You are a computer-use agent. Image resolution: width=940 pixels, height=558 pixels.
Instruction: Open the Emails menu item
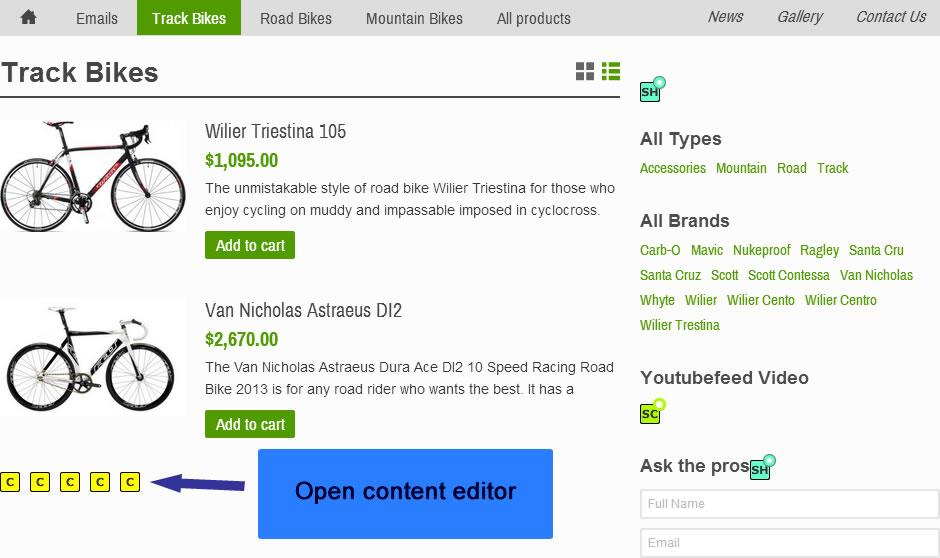tap(97, 18)
